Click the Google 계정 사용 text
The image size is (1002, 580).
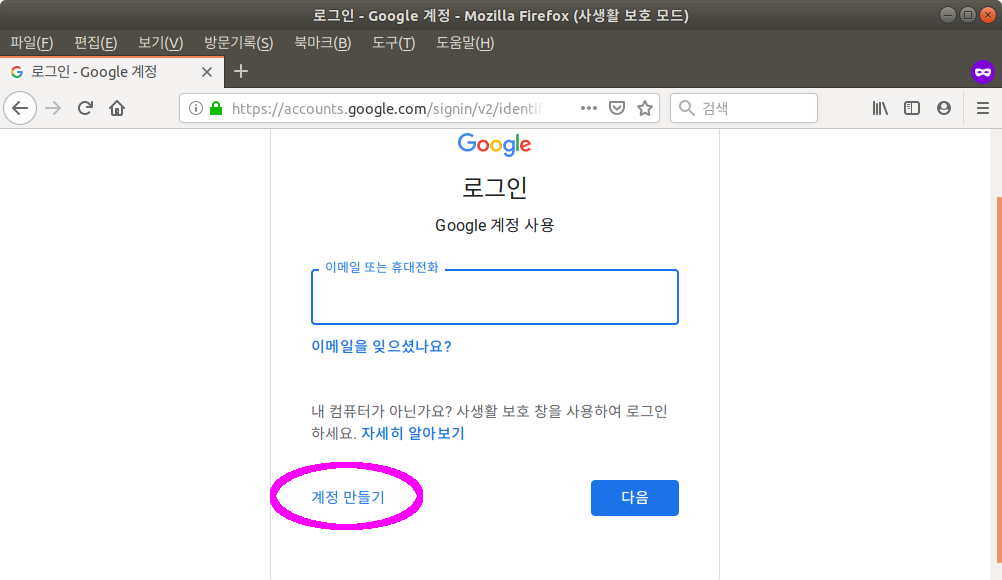pyautogui.click(x=495, y=225)
